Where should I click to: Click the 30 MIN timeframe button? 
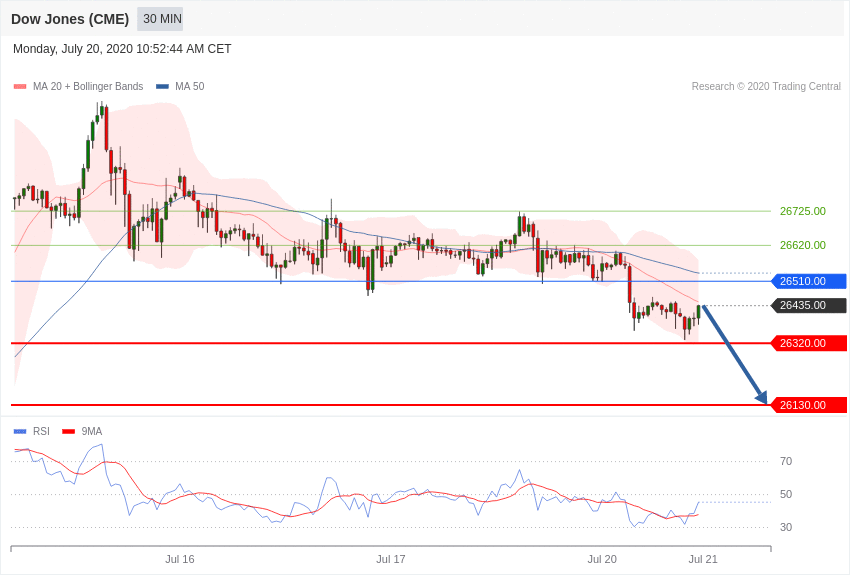click(160, 19)
